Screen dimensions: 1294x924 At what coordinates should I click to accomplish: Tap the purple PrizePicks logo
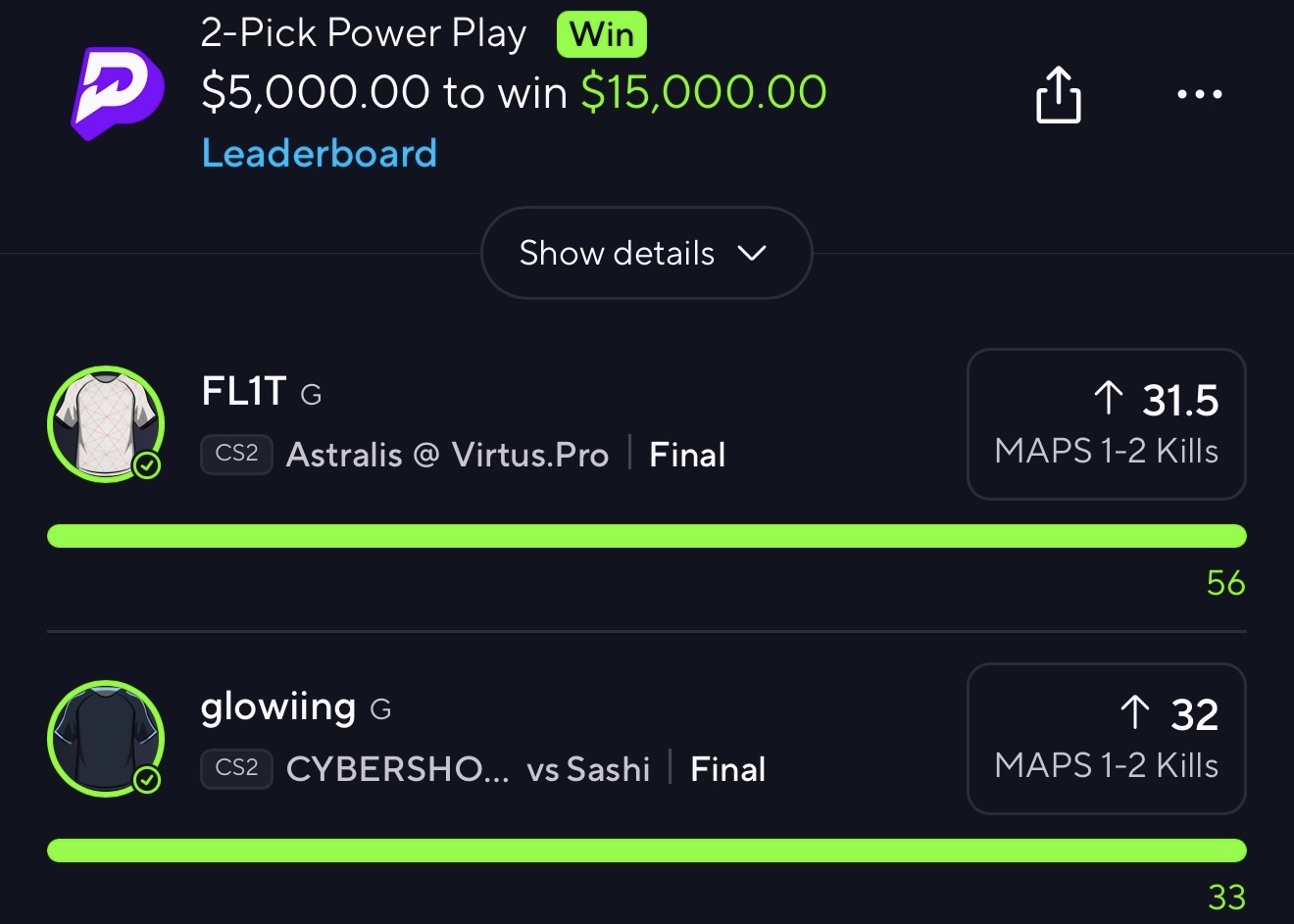click(117, 93)
